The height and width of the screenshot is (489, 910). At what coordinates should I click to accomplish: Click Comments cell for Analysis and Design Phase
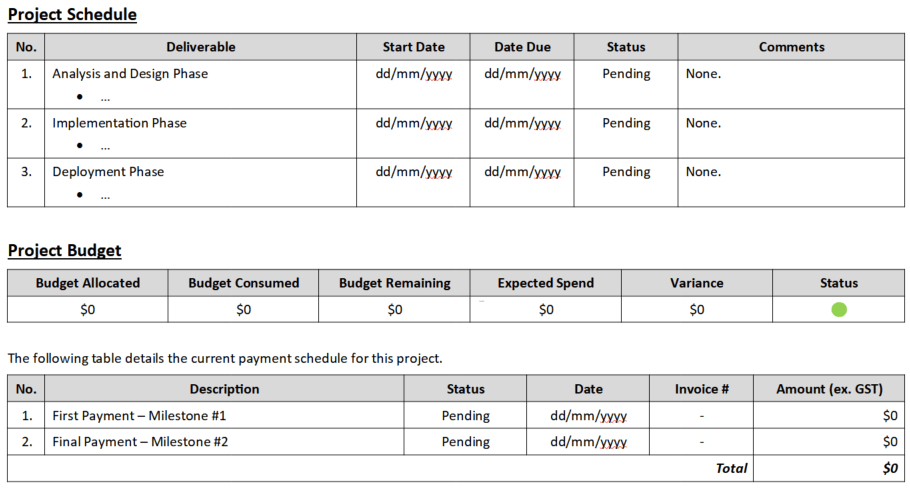(x=703, y=74)
